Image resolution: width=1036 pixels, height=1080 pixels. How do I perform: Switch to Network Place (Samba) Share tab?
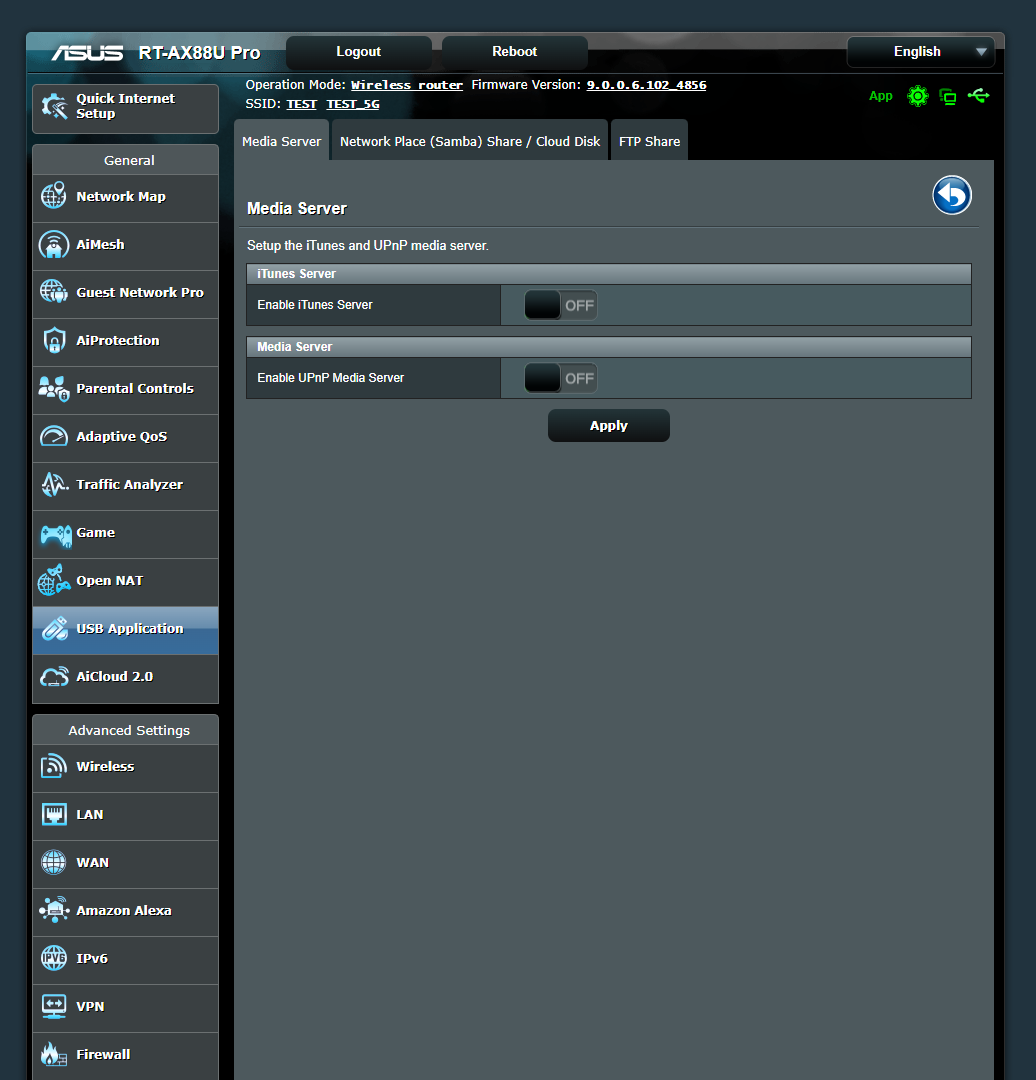(470, 141)
